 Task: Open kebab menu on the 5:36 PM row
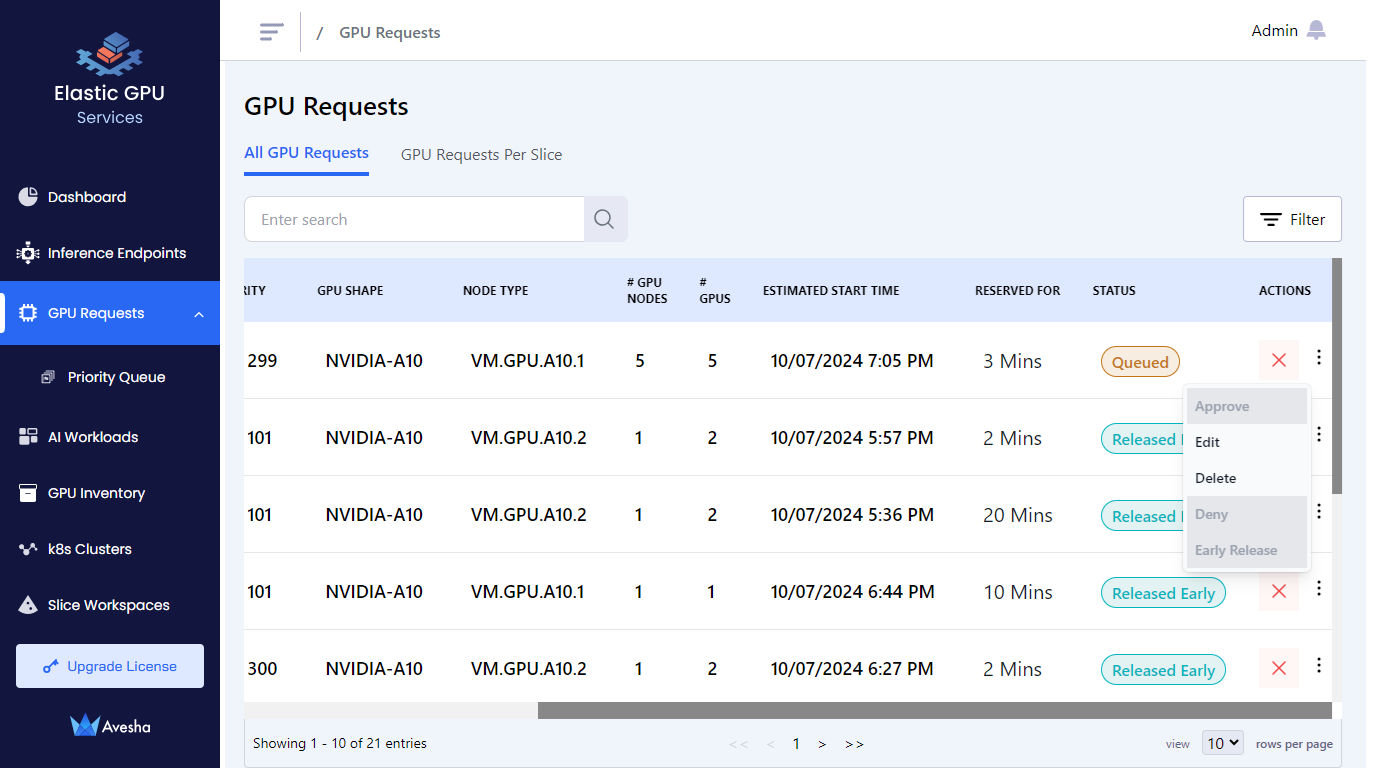[1319, 511]
